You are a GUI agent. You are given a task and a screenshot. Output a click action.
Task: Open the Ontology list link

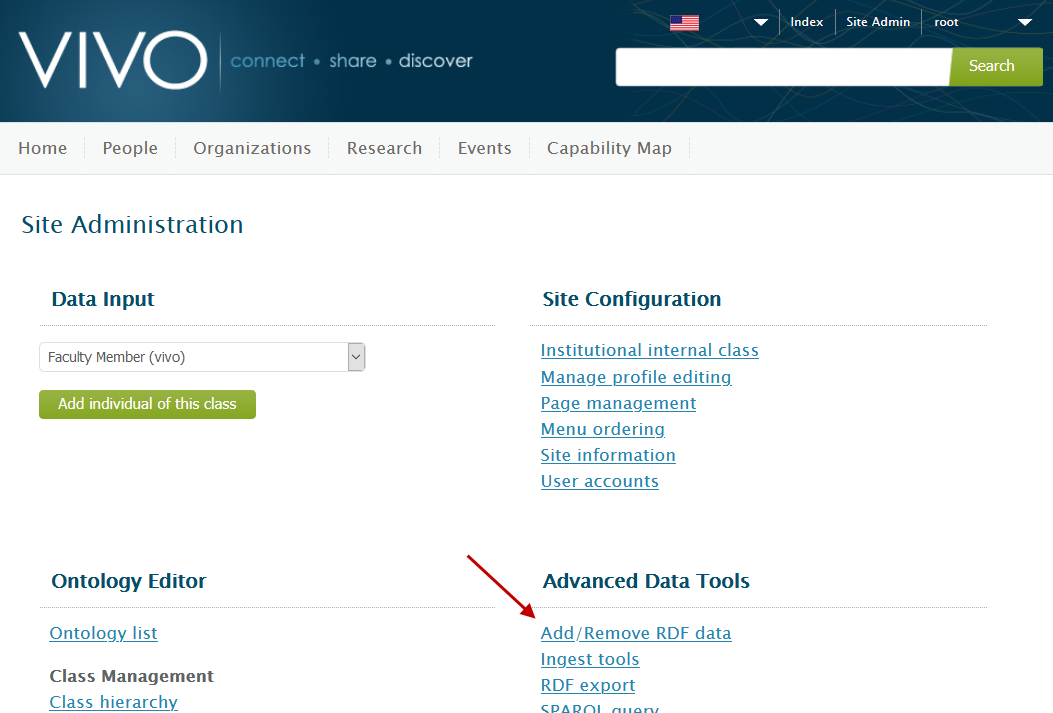tap(103, 633)
